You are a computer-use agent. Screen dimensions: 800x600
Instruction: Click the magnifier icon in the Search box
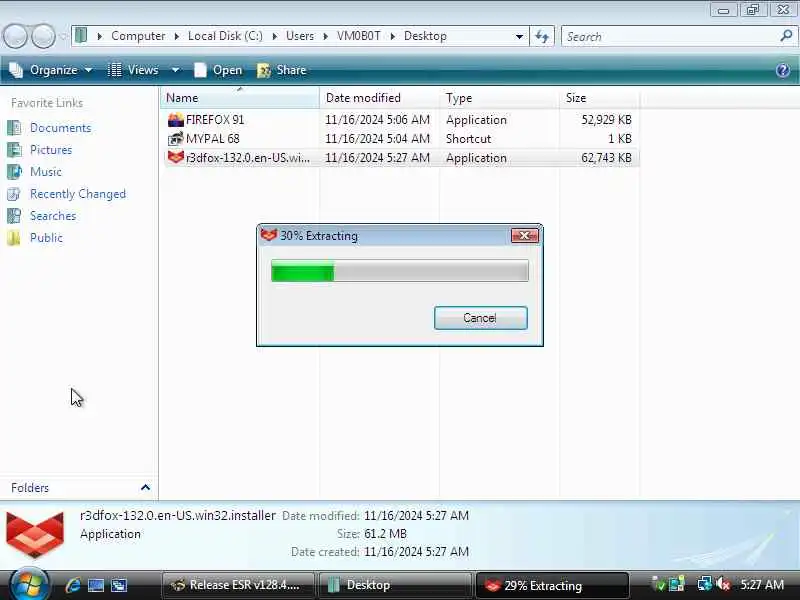[x=786, y=36]
